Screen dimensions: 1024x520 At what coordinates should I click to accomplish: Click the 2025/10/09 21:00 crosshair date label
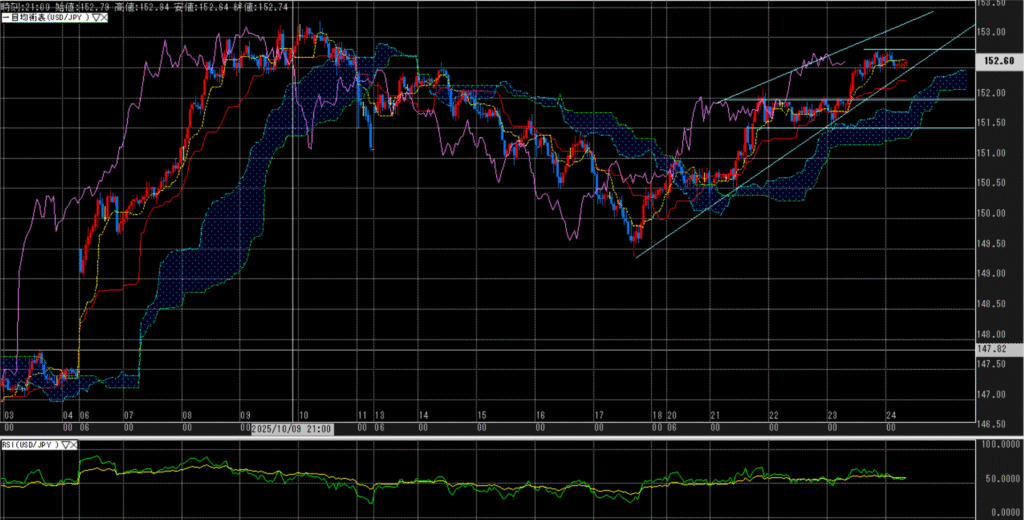point(290,429)
